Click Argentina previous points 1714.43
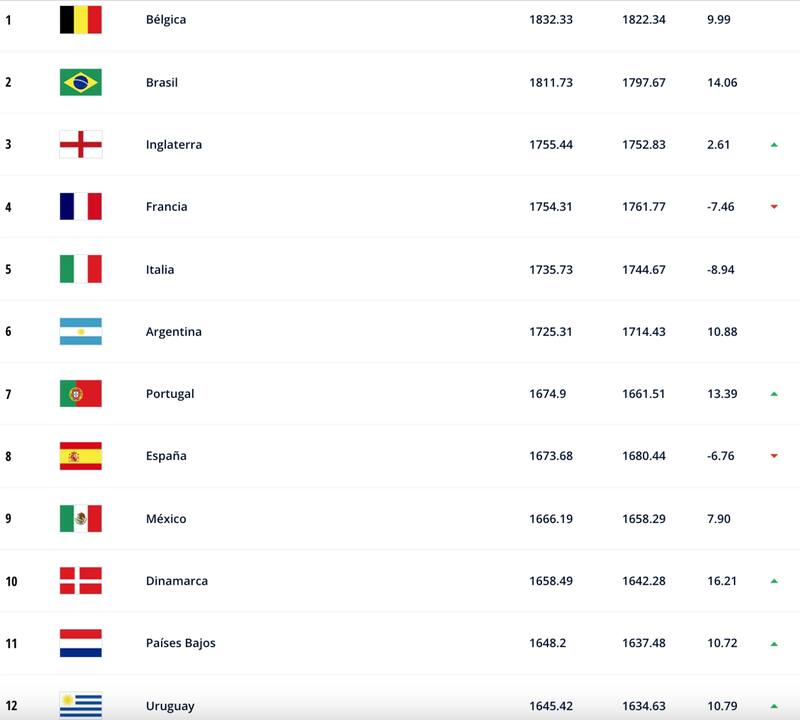 [x=643, y=331]
